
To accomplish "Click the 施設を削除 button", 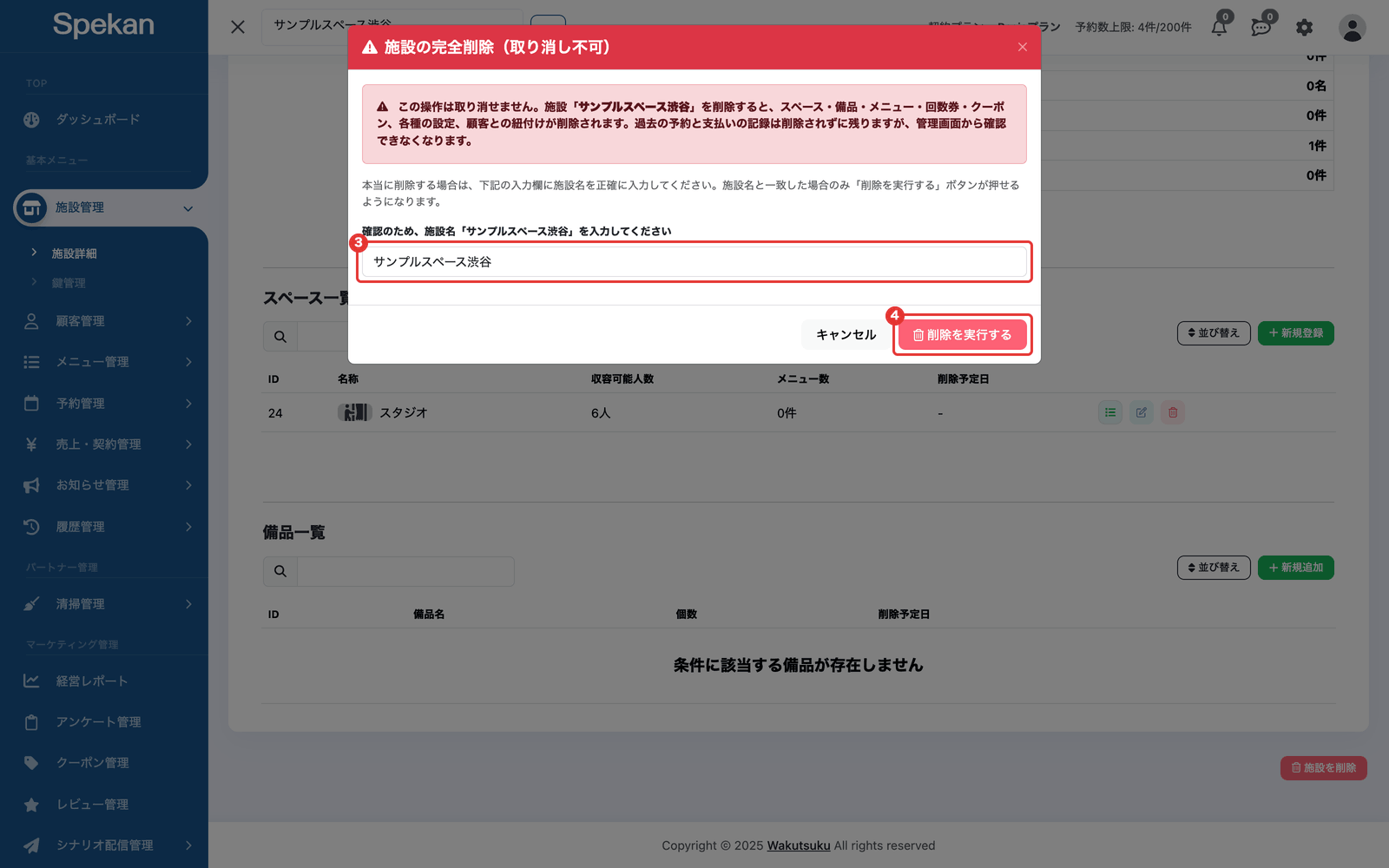I will 1324,768.
